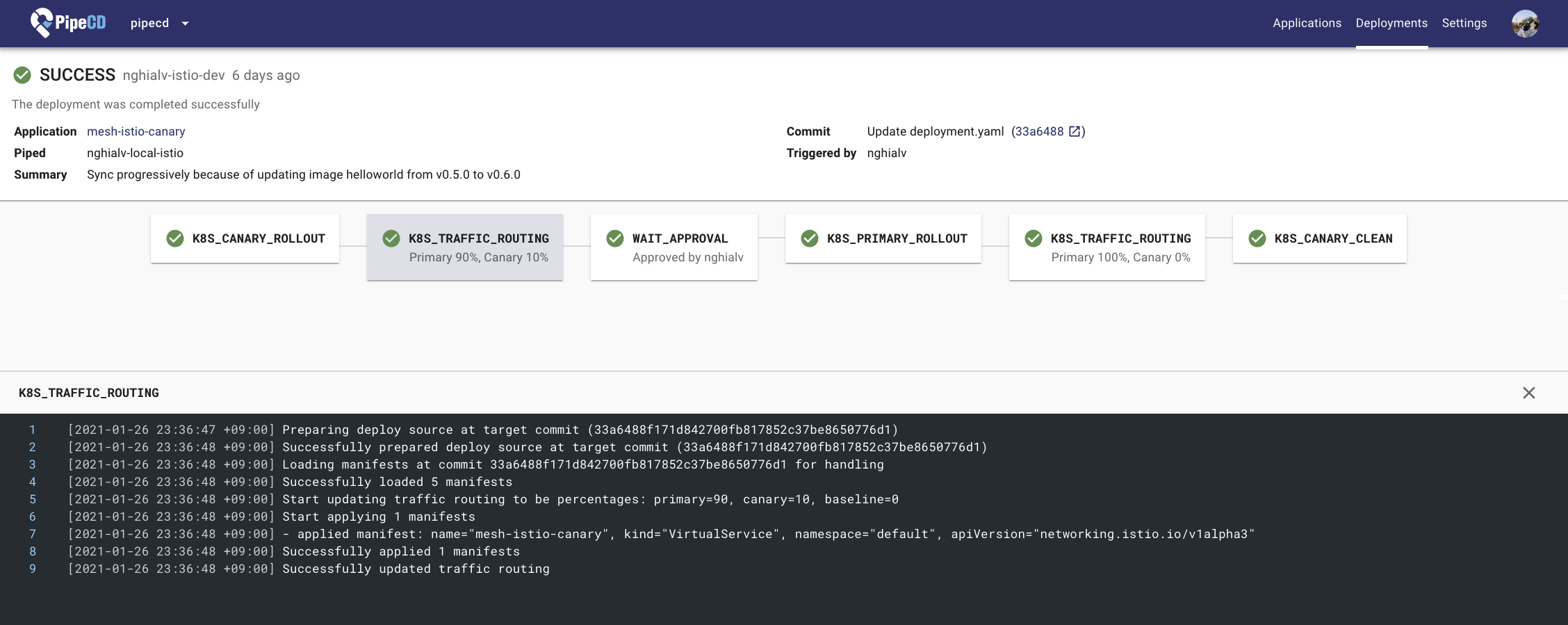Select the WAIT_APPROVAL stage
Screen dimensions: 1568x625
[673, 247]
